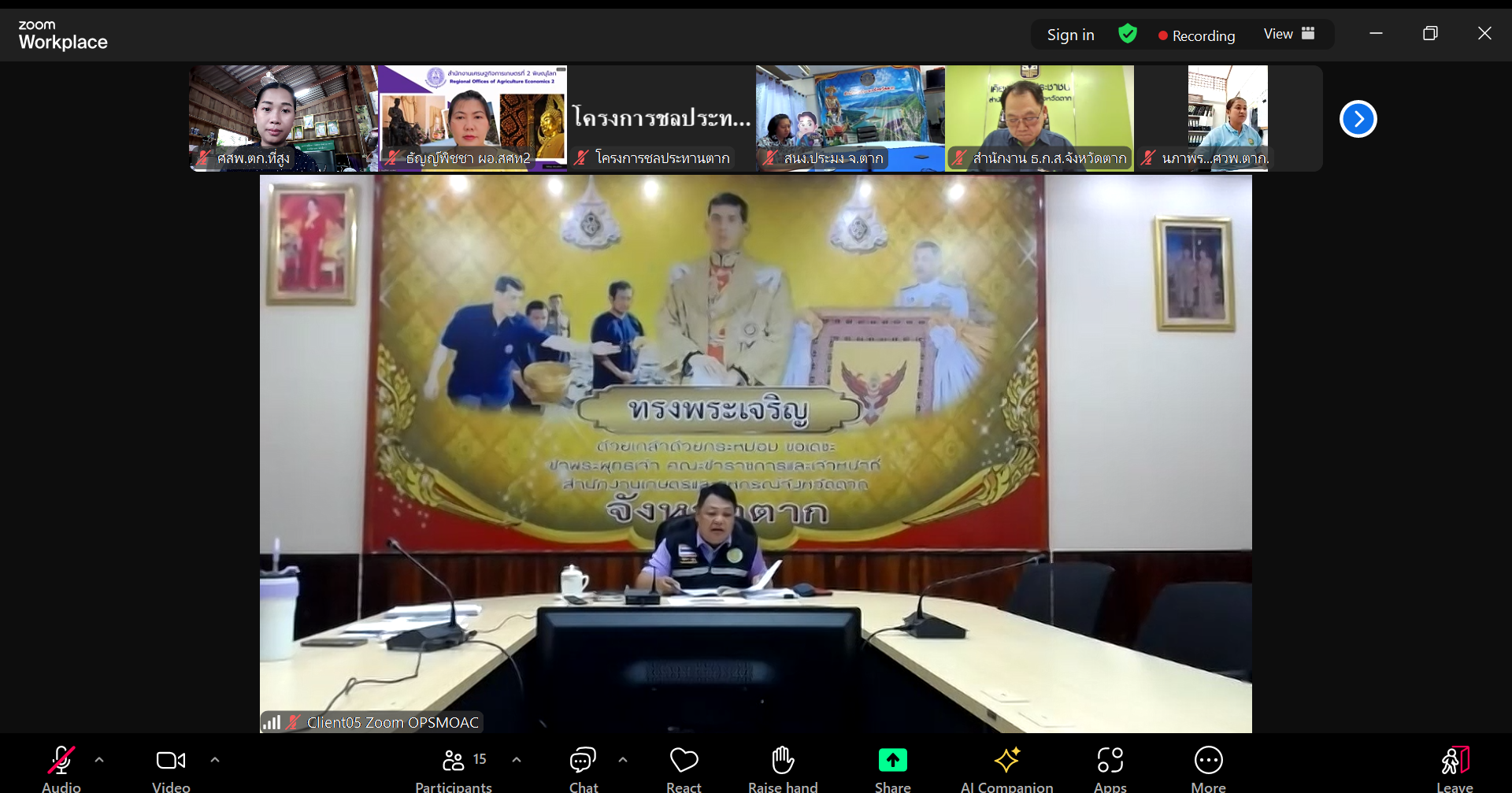Expand the video options arrow
The width and height of the screenshot is (1512, 793).
(x=215, y=760)
